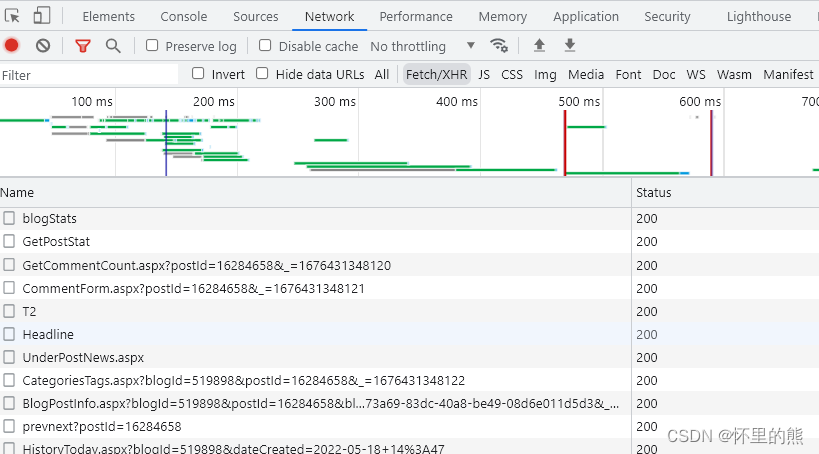The width and height of the screenshot is (819, 454).
Task: Select Fetch/XHR request type filter
Action: (437, 75)
